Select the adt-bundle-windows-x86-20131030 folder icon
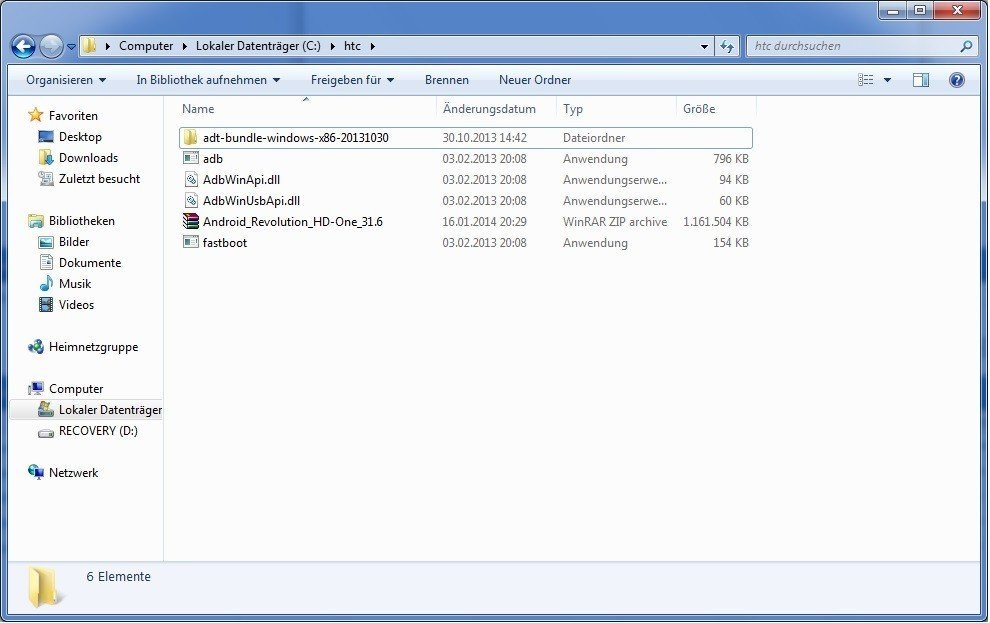Viewport: 990px width, 623px height. pyautogui.click(x=190, y=138)
